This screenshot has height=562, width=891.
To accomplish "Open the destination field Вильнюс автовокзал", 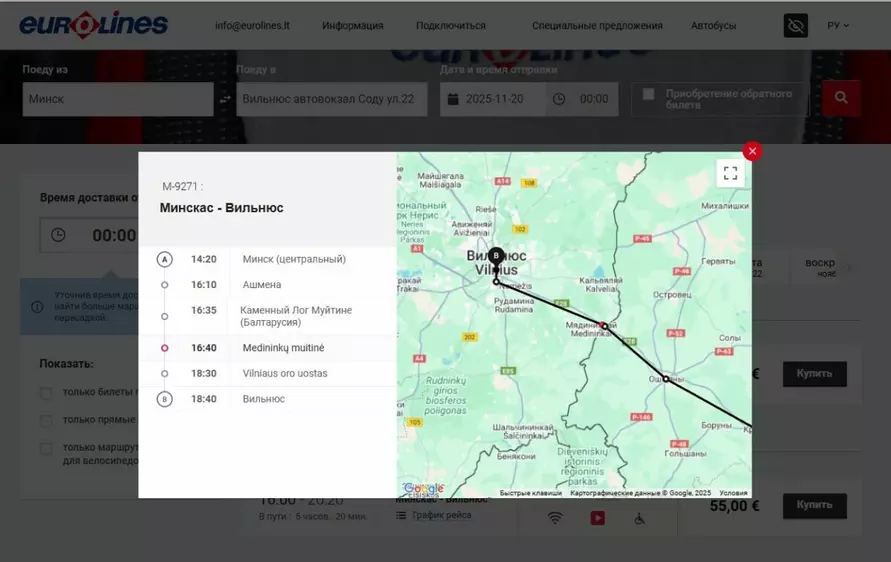I will [332, 99].
